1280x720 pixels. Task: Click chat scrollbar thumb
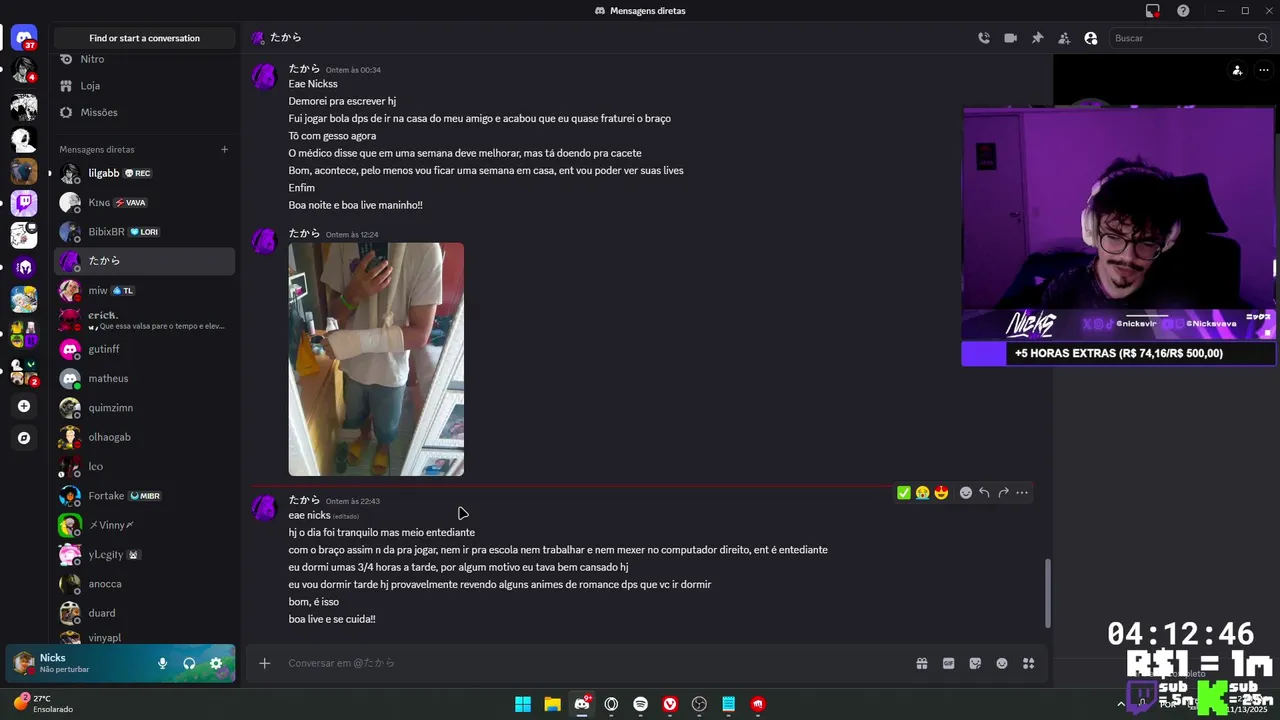pyautogui.click(x=1047, y=593)
